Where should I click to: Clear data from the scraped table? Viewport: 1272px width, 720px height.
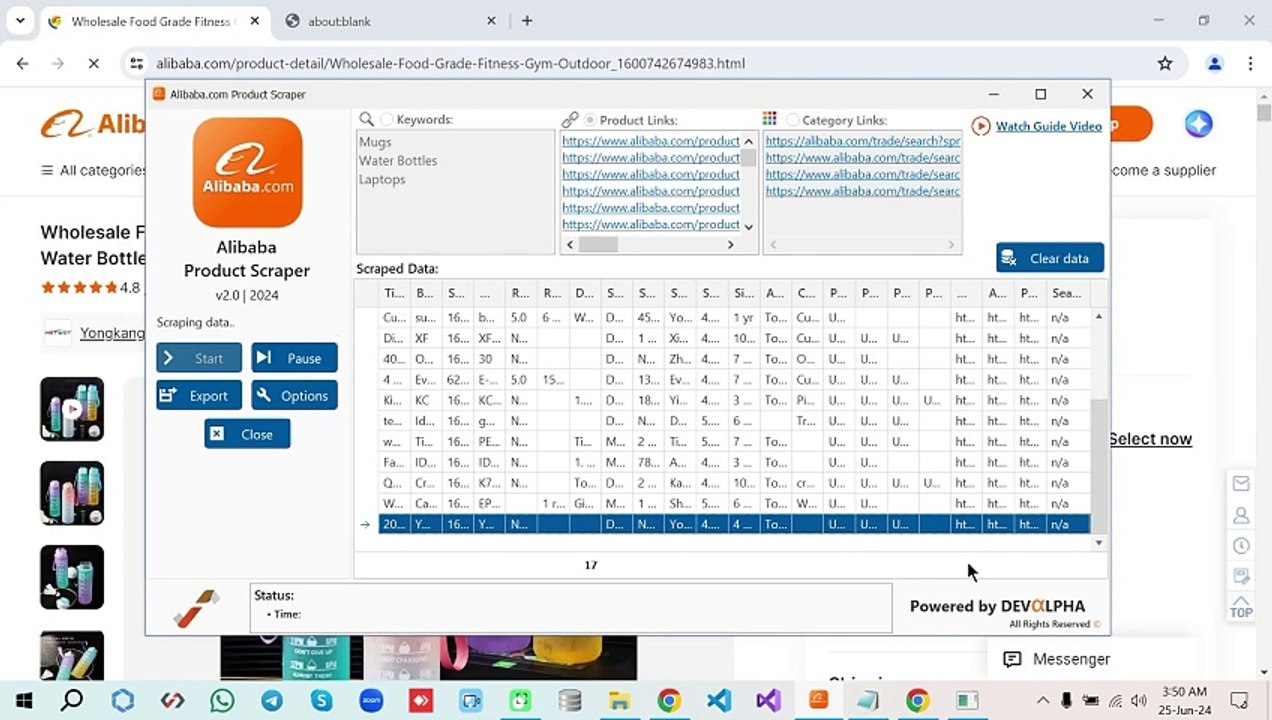(1050, 258)
